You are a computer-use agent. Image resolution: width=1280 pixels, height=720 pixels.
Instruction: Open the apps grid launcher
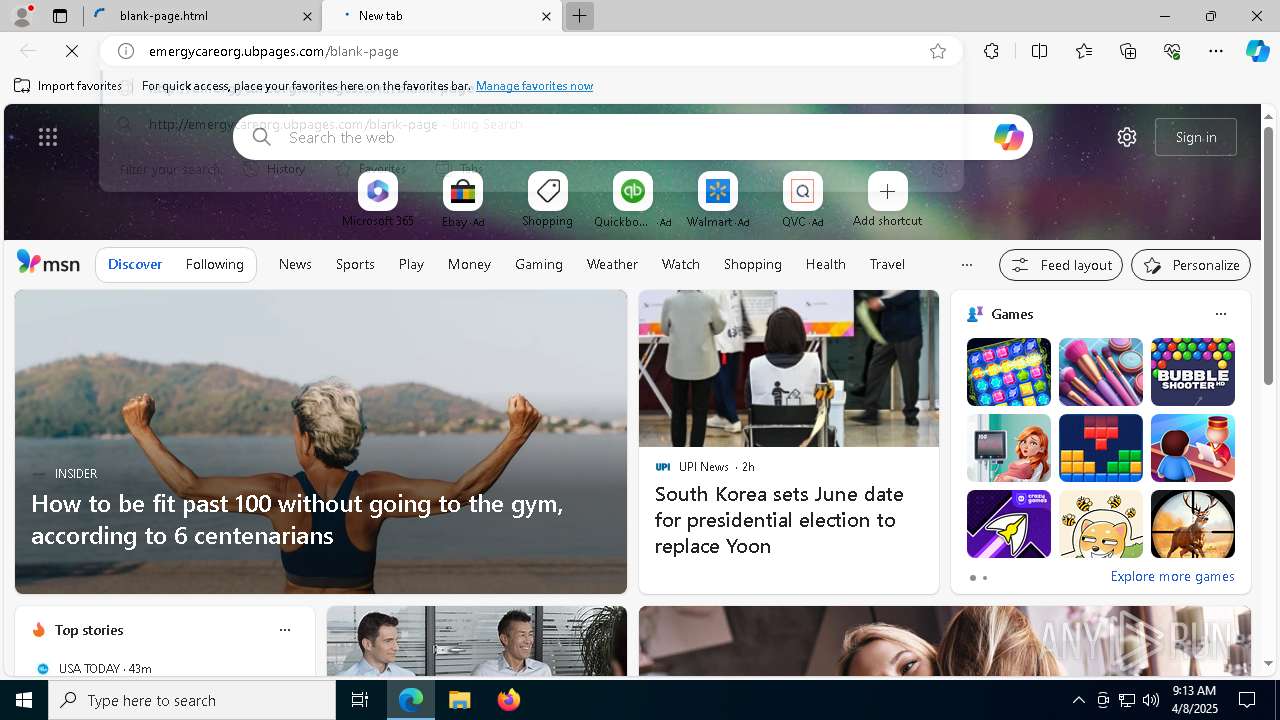[x=48, y=137]
